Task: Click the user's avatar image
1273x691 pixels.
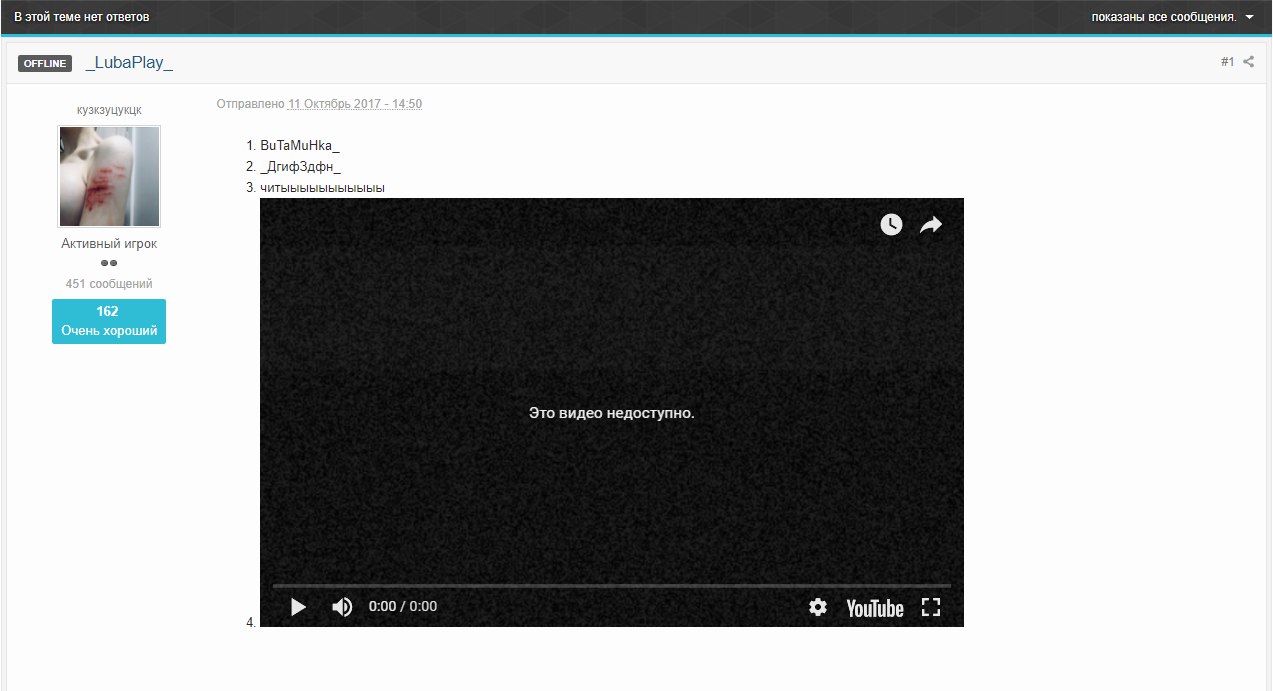Action: point(109,176)
